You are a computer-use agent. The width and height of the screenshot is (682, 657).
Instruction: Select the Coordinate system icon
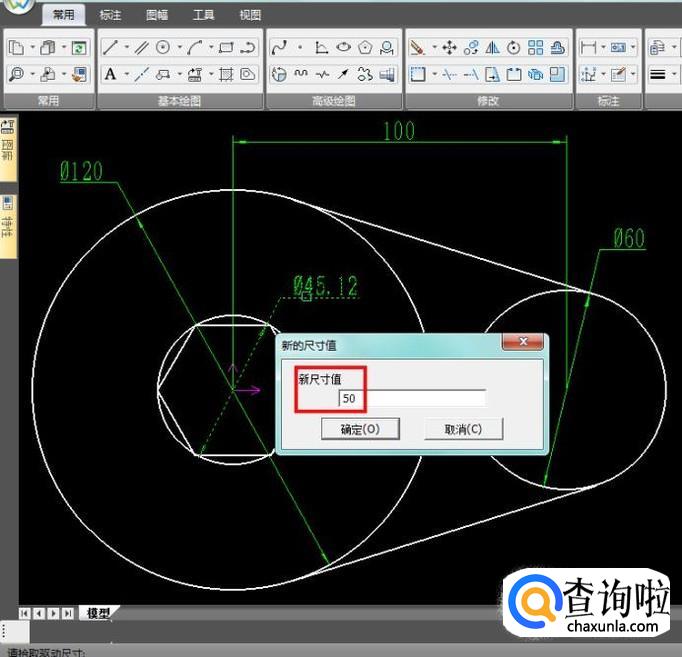pos(321,47)
